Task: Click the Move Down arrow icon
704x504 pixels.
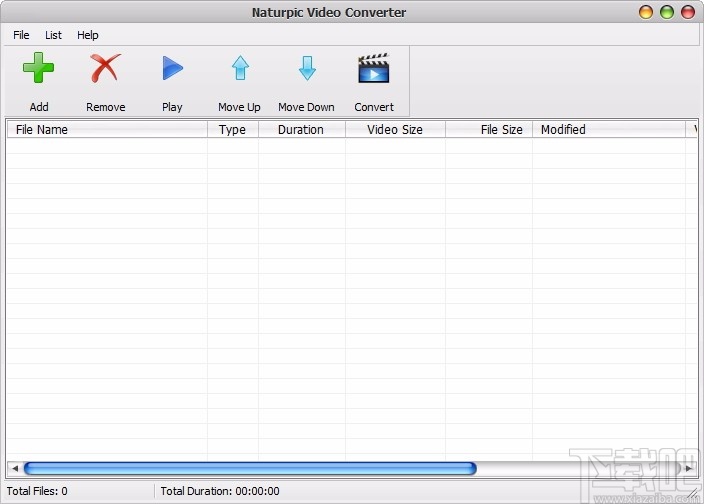Action: point(307,68)
